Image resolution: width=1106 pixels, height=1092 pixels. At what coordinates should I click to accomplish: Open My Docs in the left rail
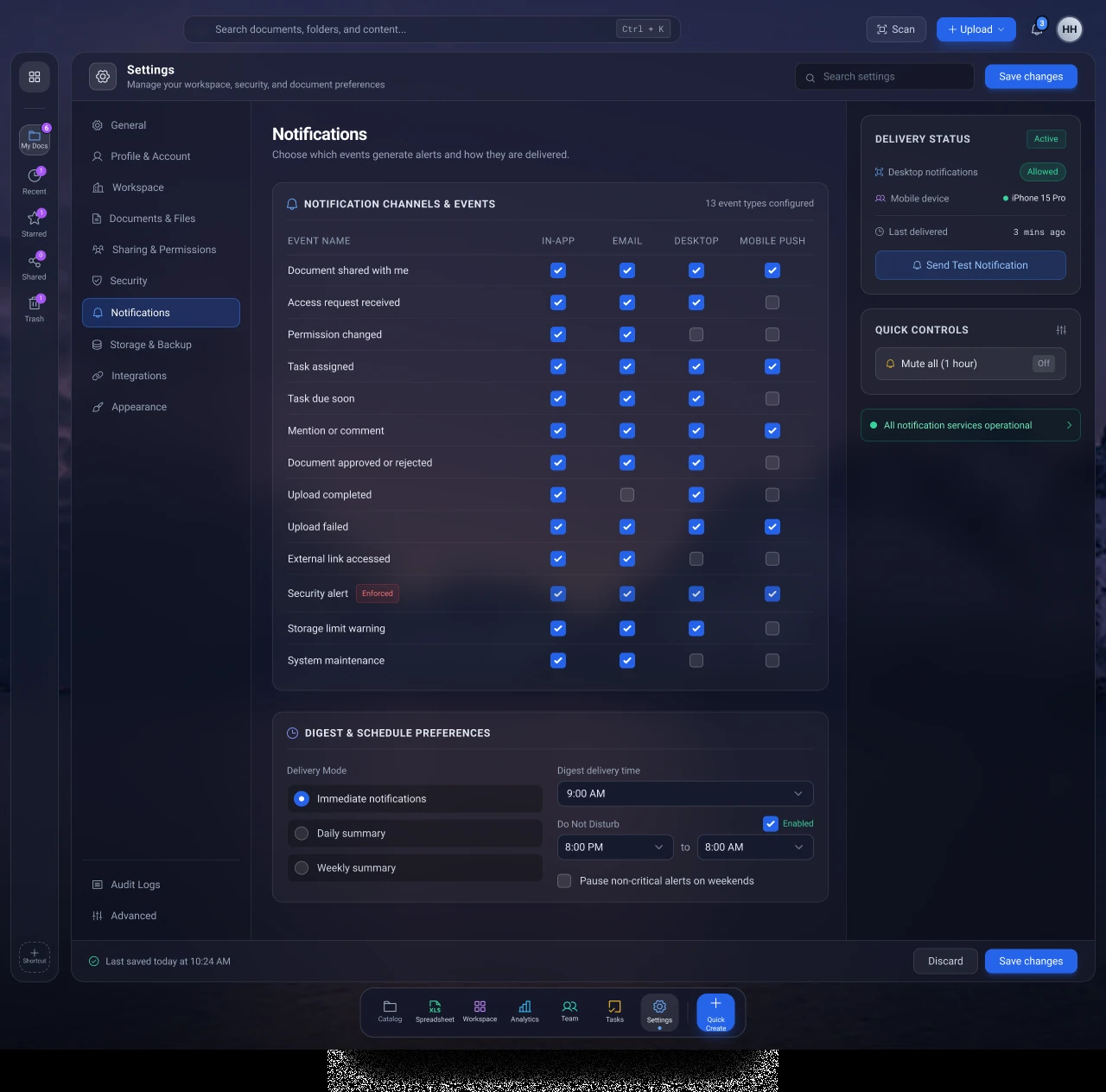tap(35, 139)
